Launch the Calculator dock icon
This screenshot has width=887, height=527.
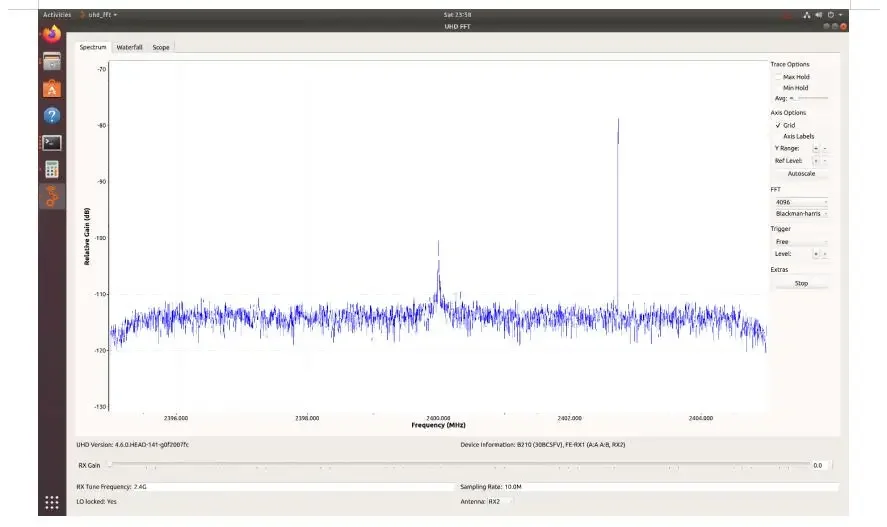point(52,169)
